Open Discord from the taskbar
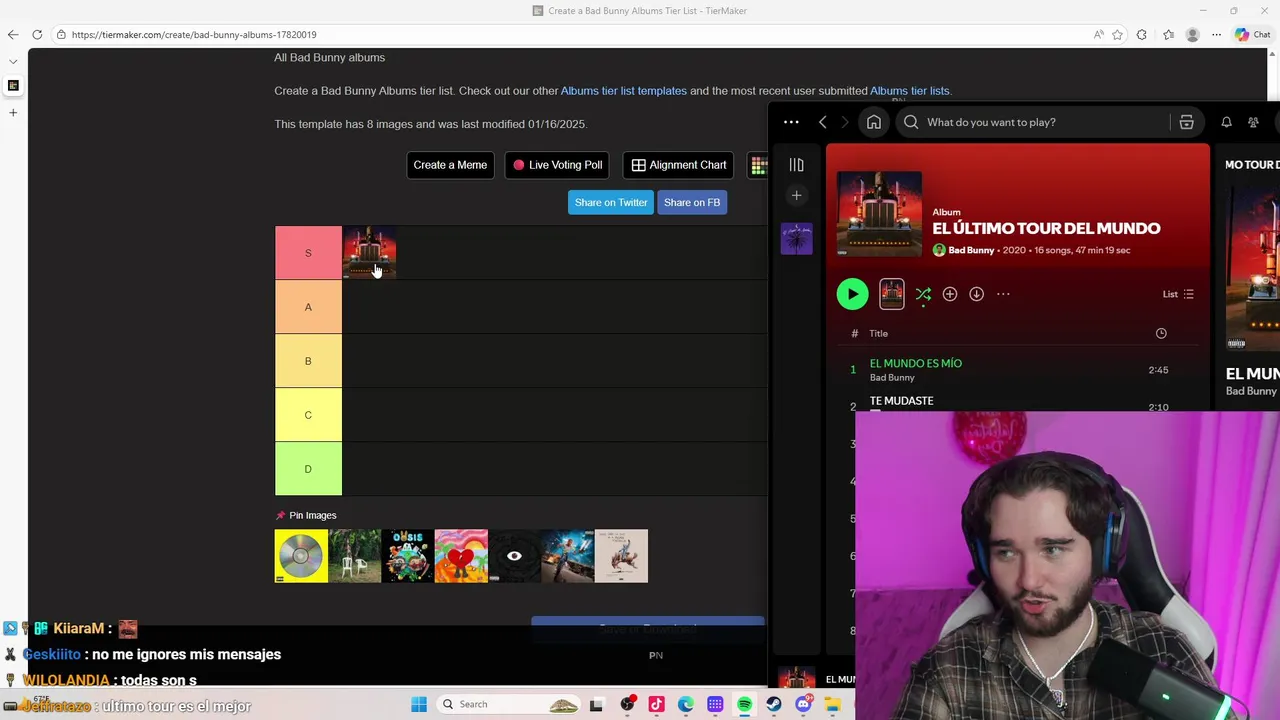This screenshot has width=1280, height=720. (x=803, y=705)
